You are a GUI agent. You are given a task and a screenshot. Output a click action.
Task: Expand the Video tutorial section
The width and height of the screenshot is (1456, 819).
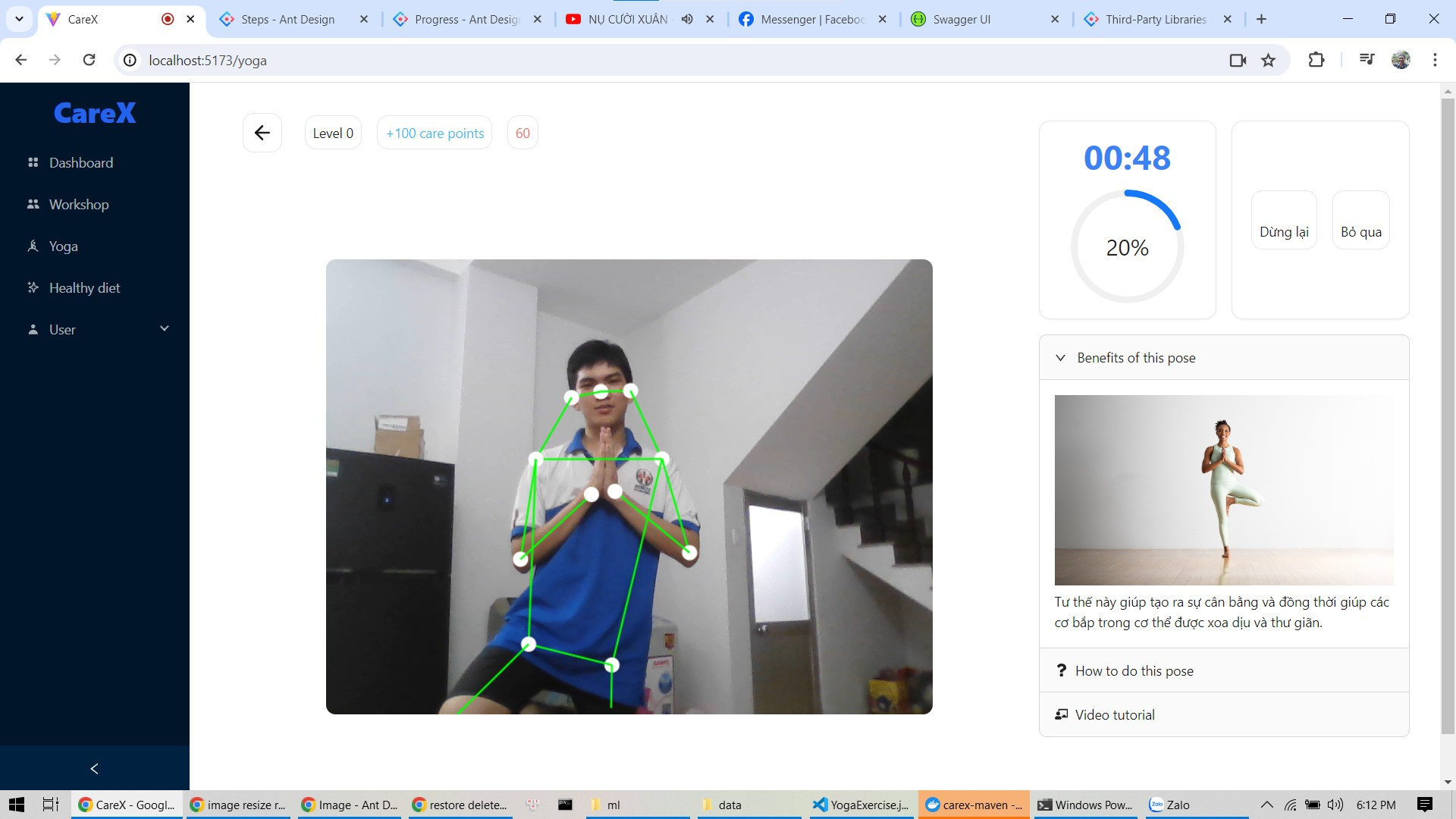click(x=1114, y=715)
